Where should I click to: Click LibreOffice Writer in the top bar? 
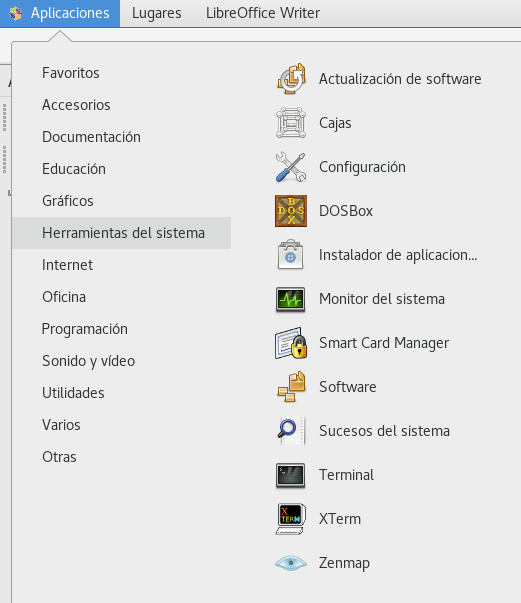coord(263,13)
